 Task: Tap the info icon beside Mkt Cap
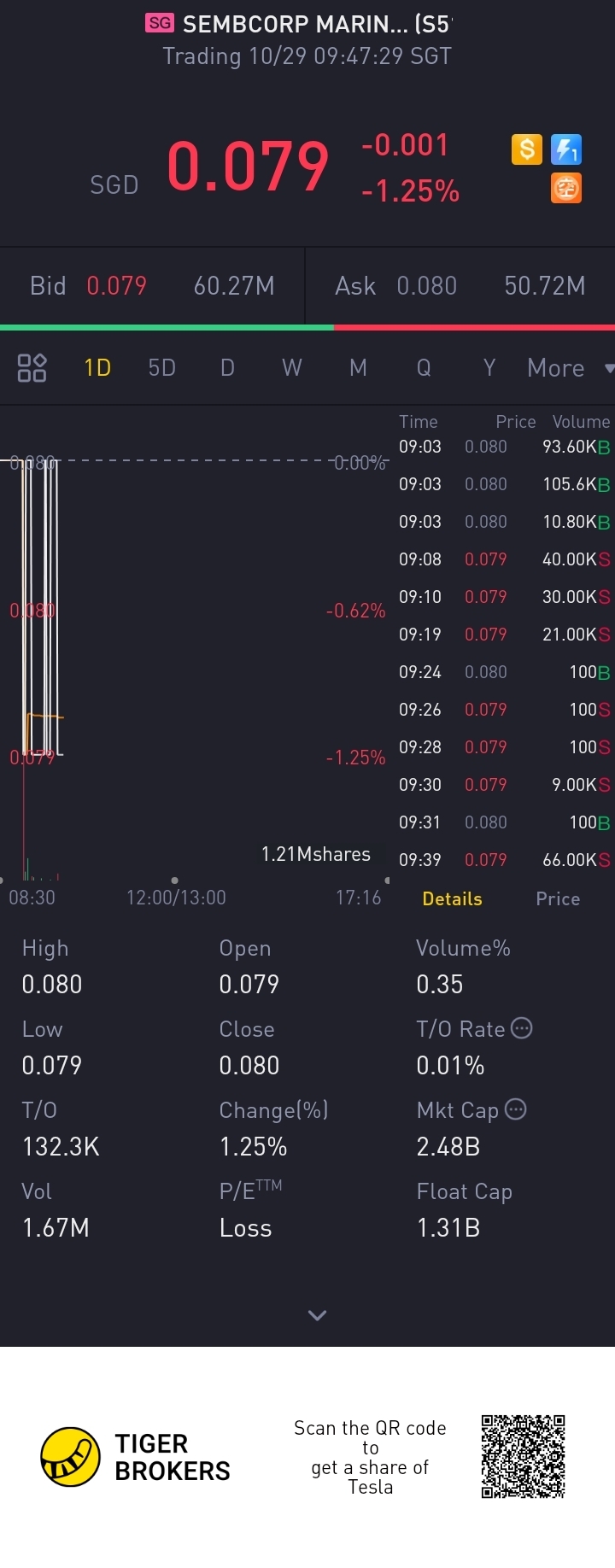[516, 1109]
